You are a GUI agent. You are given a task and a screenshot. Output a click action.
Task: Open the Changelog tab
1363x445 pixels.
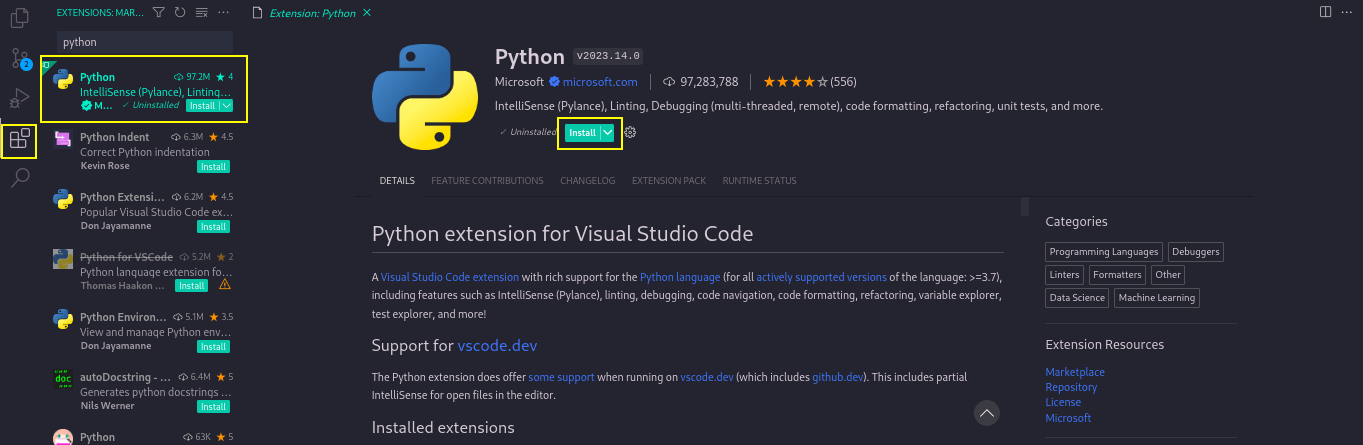tap(587, 181)
